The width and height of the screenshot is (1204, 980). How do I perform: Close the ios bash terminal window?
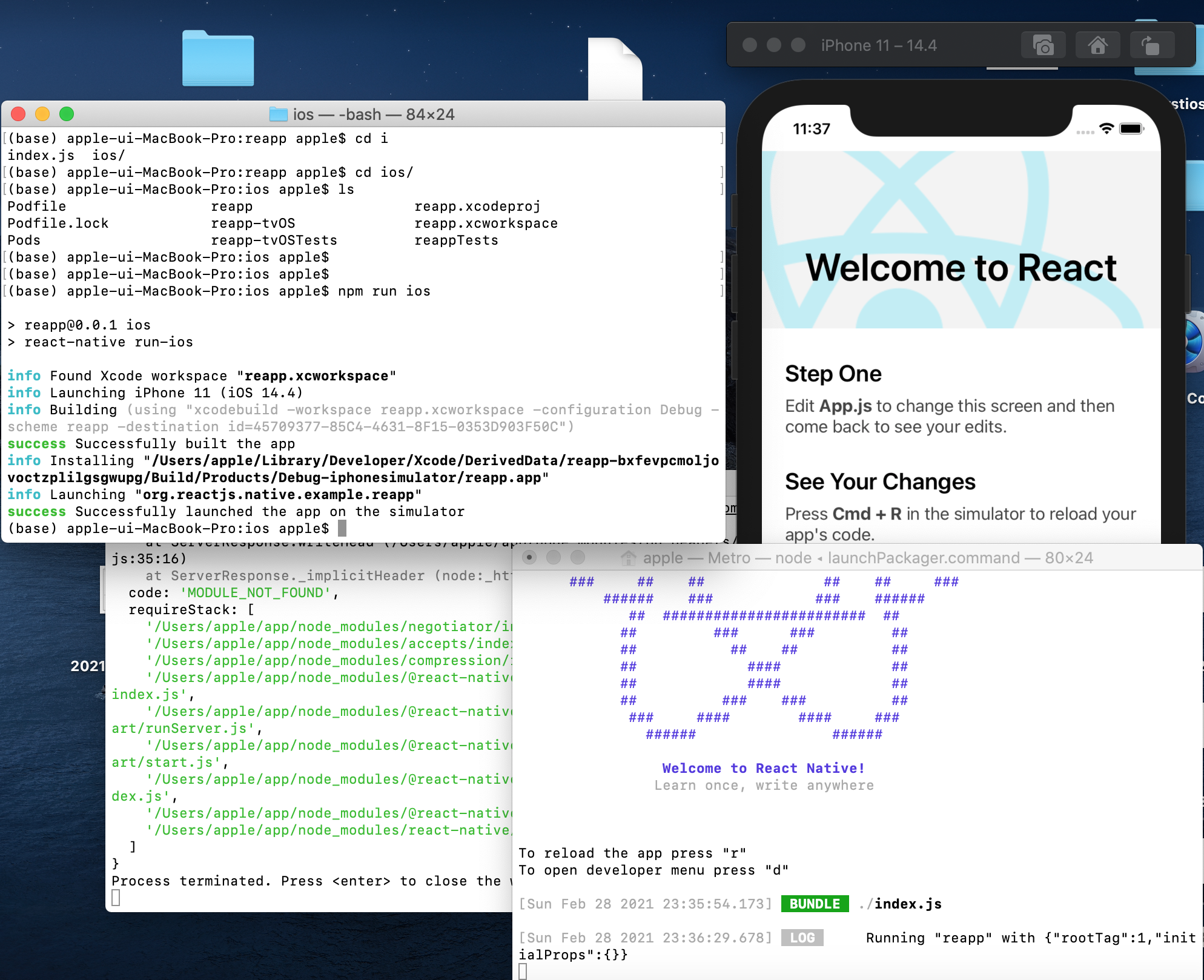pyautogui.click(x=18, y=114)
